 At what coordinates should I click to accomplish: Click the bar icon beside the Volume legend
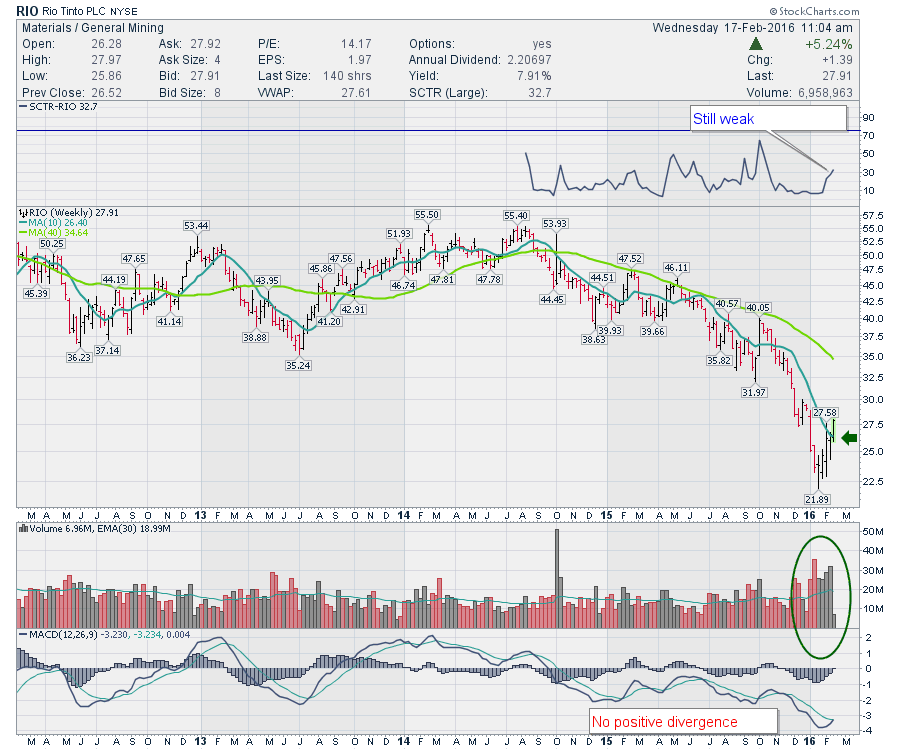click(x=24, y=529)
